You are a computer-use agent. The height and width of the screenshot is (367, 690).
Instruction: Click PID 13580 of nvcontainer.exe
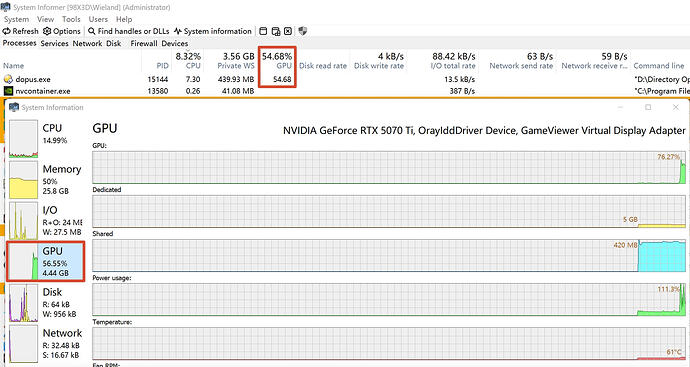[x=158, y=91]
